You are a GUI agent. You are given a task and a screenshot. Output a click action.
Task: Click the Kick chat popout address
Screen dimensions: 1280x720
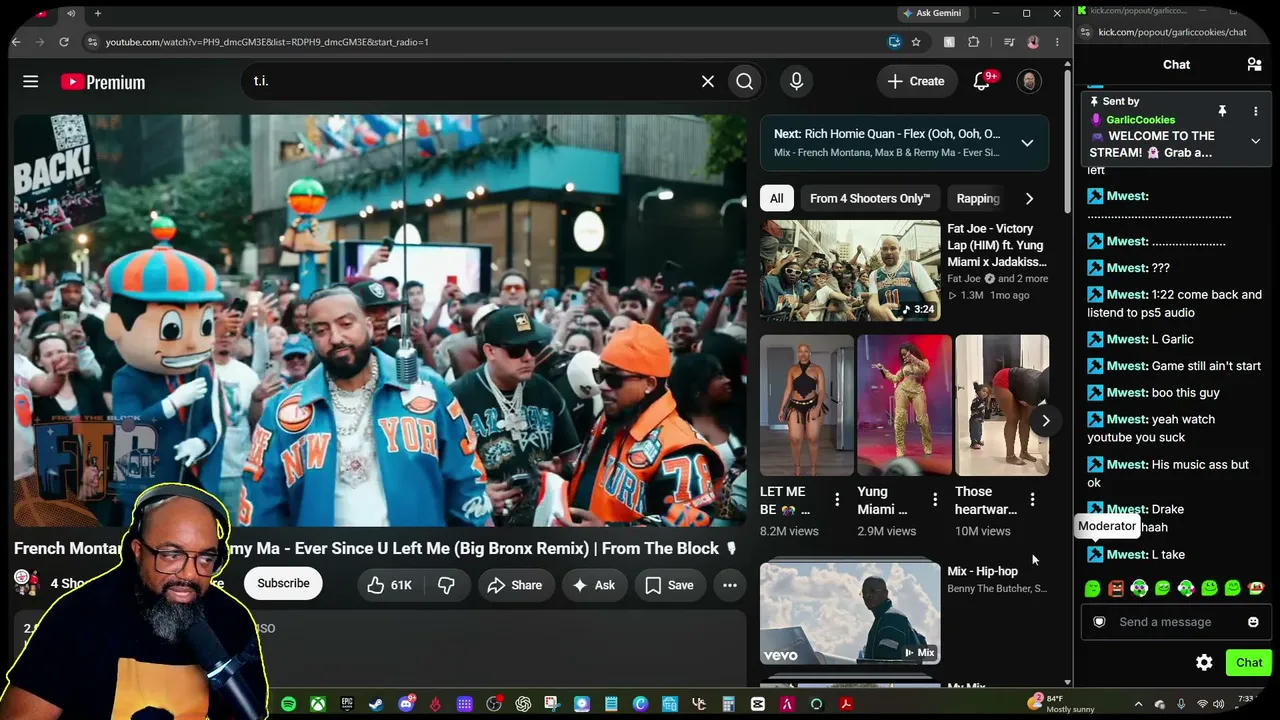(x=1172, y=32)
